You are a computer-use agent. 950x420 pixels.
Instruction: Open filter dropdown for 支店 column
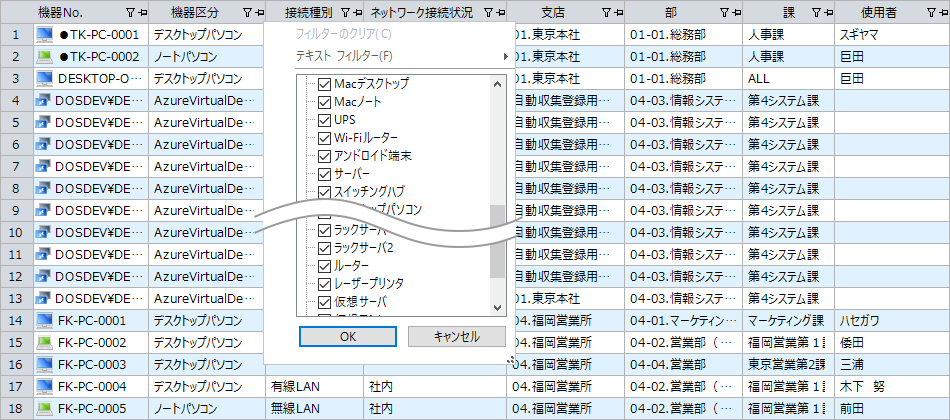607,12
